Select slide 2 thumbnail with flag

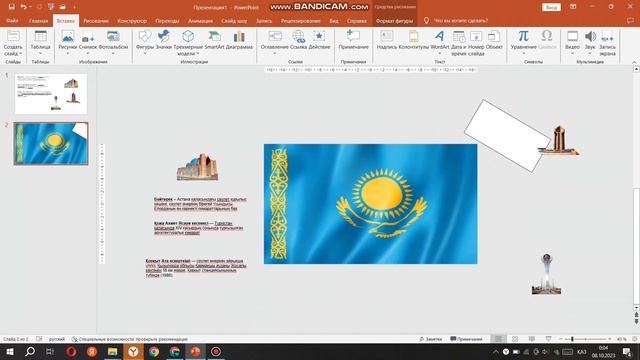pyautogui.click(x=51, y=144)
